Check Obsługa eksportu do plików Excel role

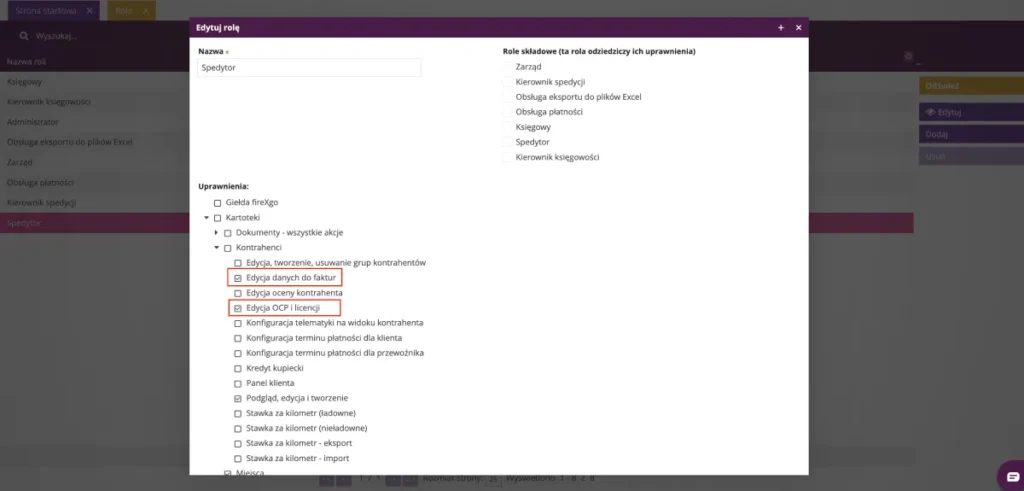[508, 97]
